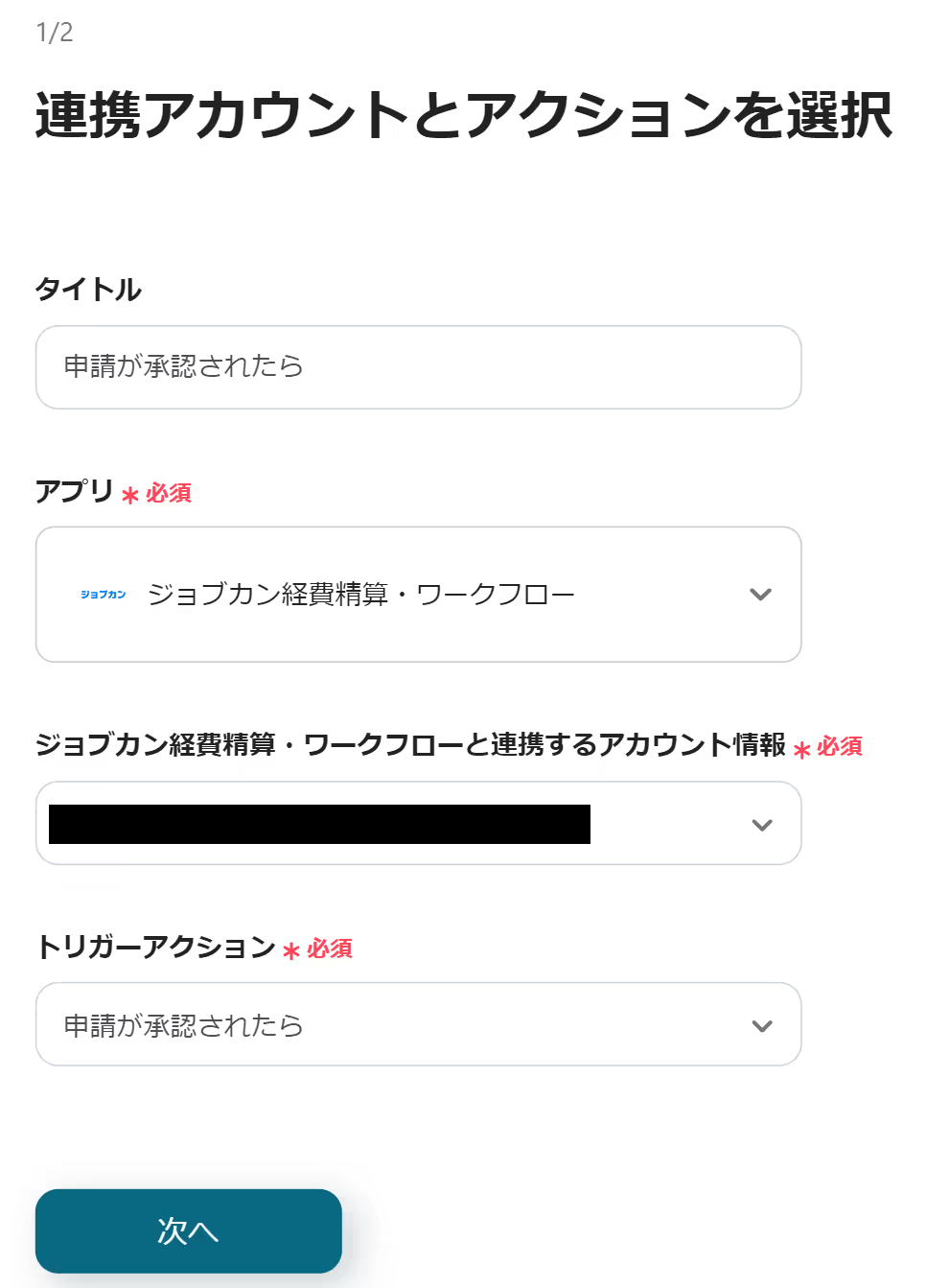Click the 1/2 step indicator
This screenshot has height=1288, width=926.
tap(55, 33)
